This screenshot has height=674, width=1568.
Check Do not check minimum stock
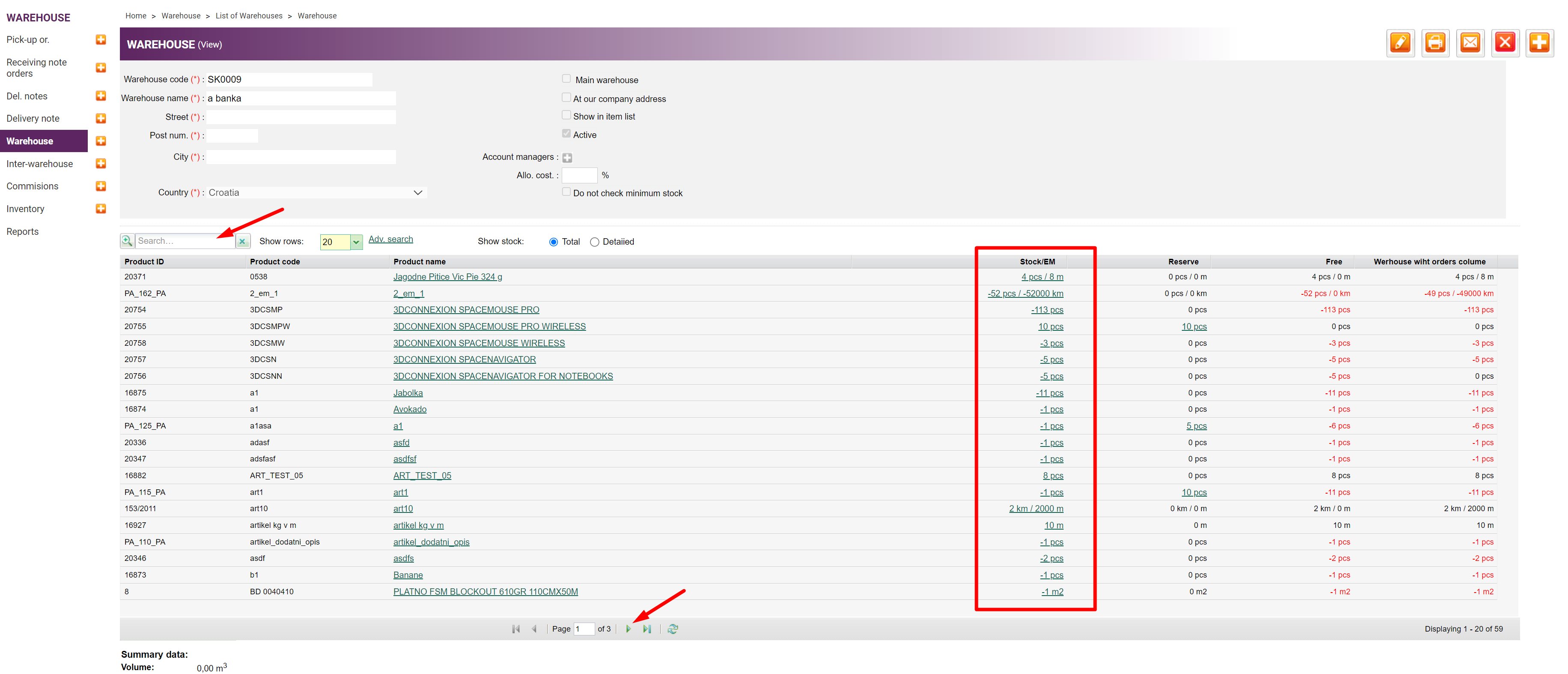click(x=566, y=192)
